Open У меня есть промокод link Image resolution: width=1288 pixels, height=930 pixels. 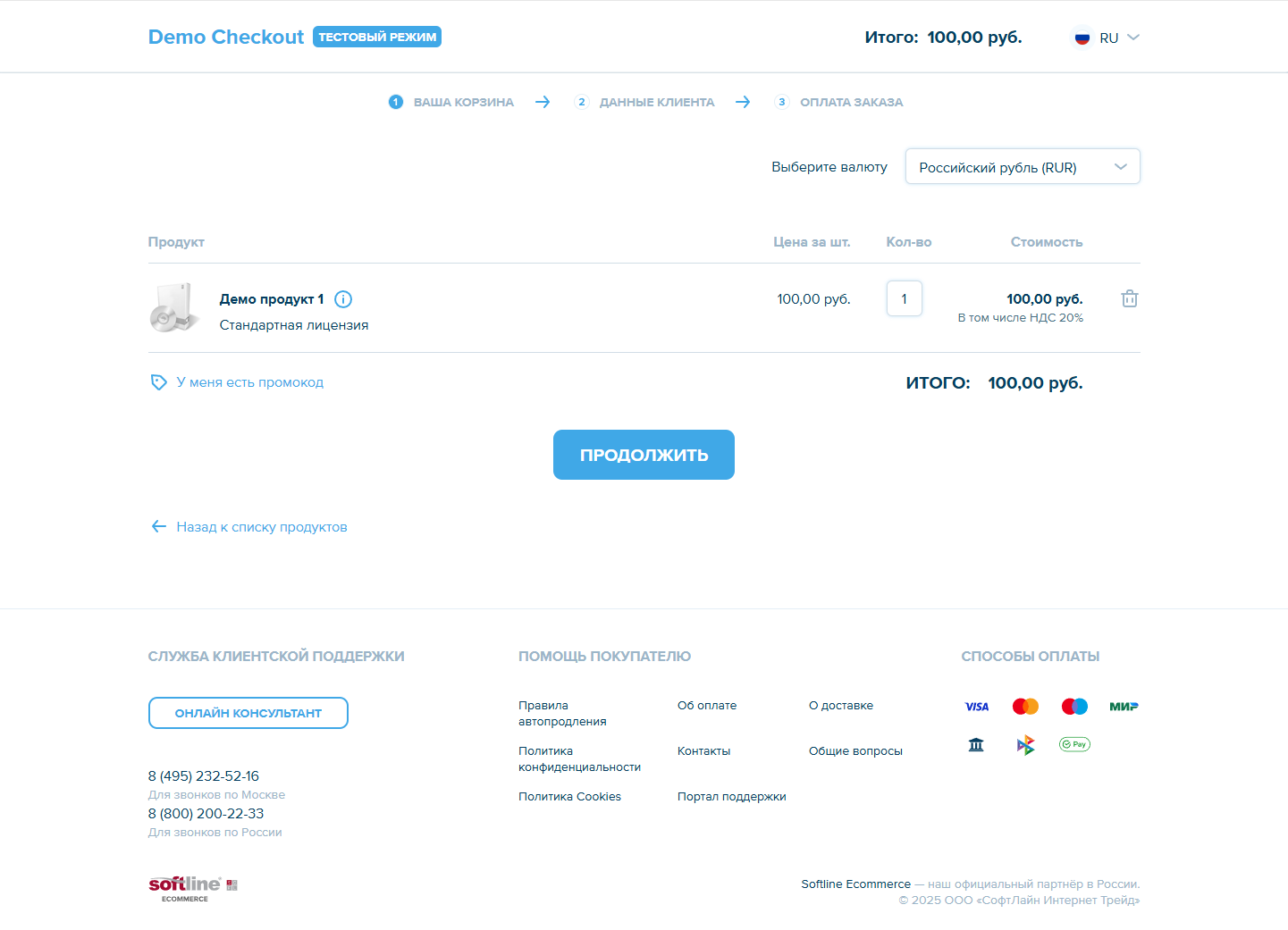coord(249,382)
